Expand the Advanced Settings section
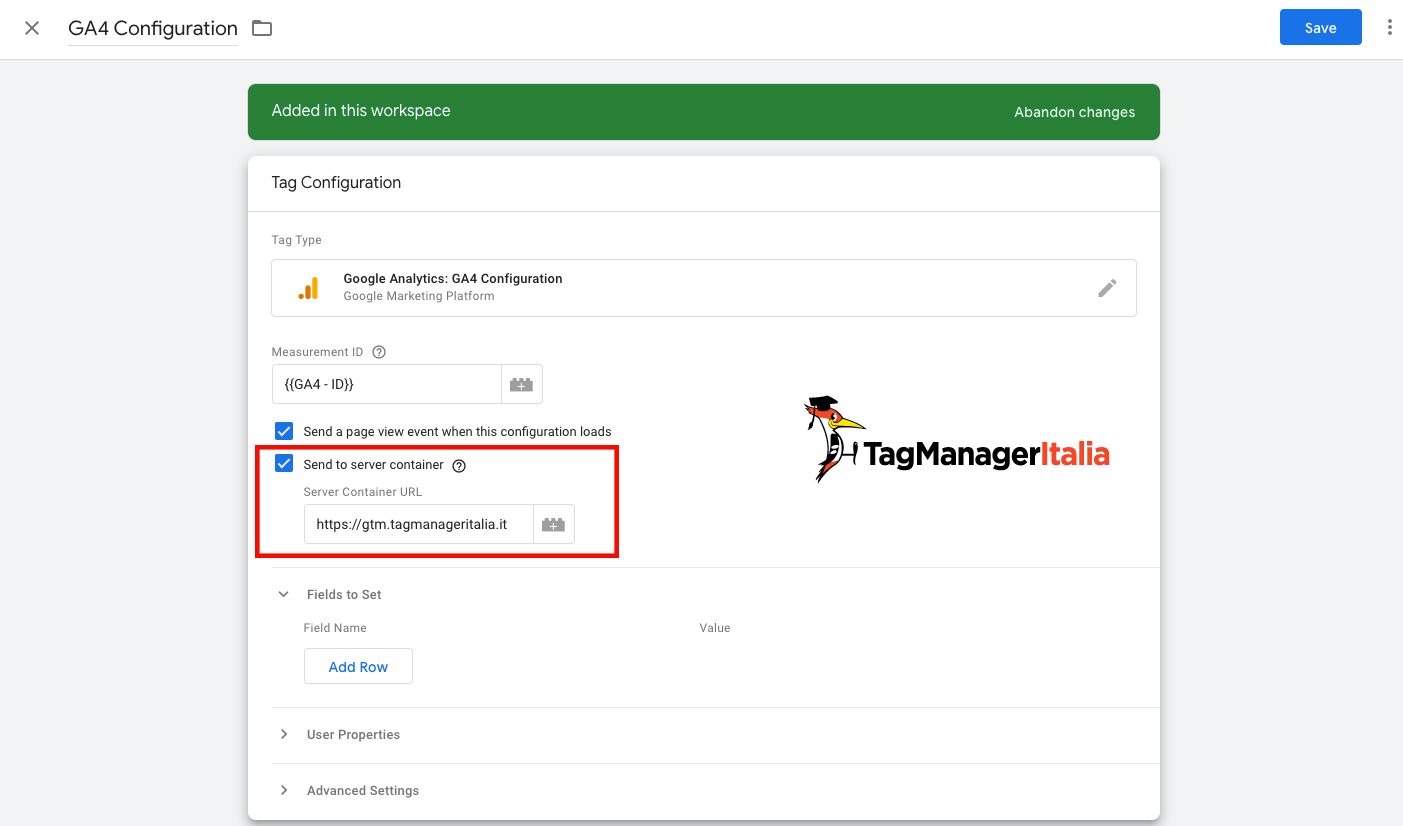1403x826 pixels. [284, 790]
